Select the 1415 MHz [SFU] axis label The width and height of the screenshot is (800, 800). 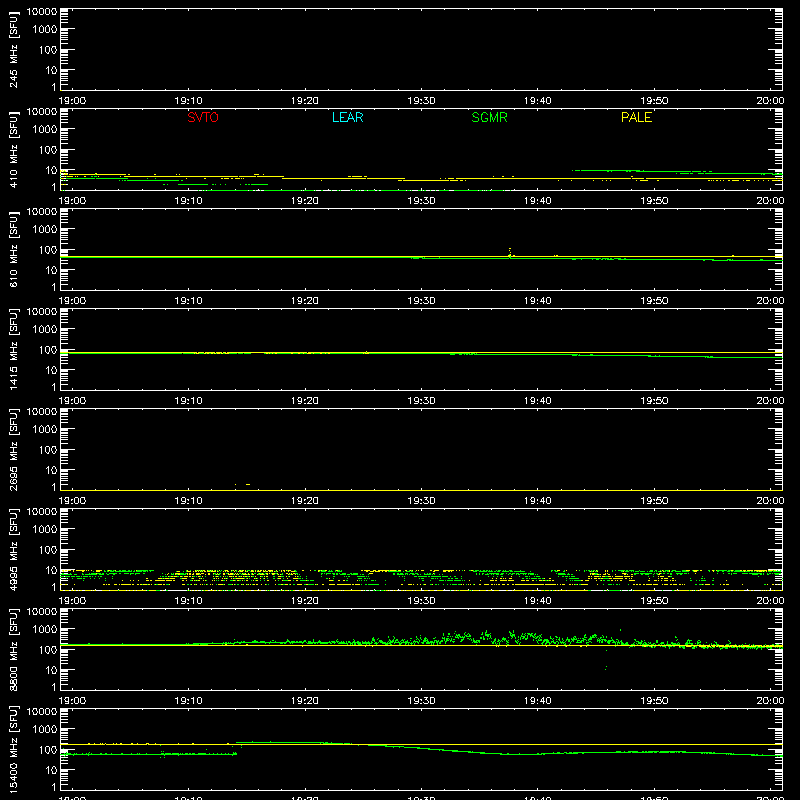coord(13,349)
